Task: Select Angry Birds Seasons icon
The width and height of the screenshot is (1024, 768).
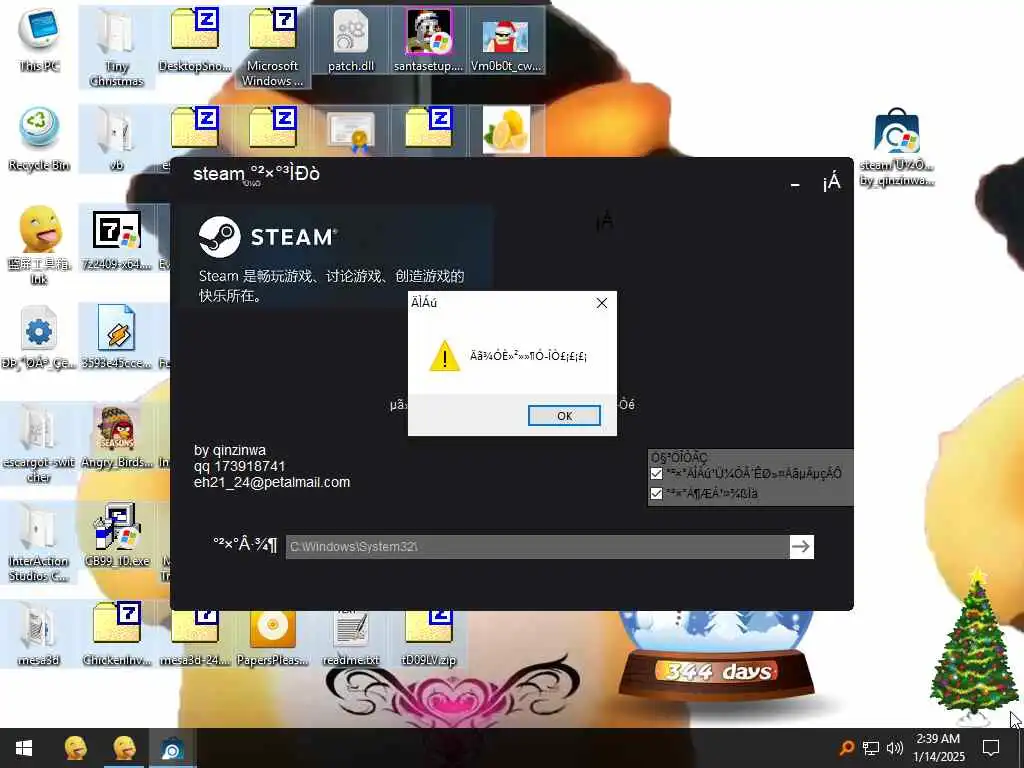Action: point(116,436)
